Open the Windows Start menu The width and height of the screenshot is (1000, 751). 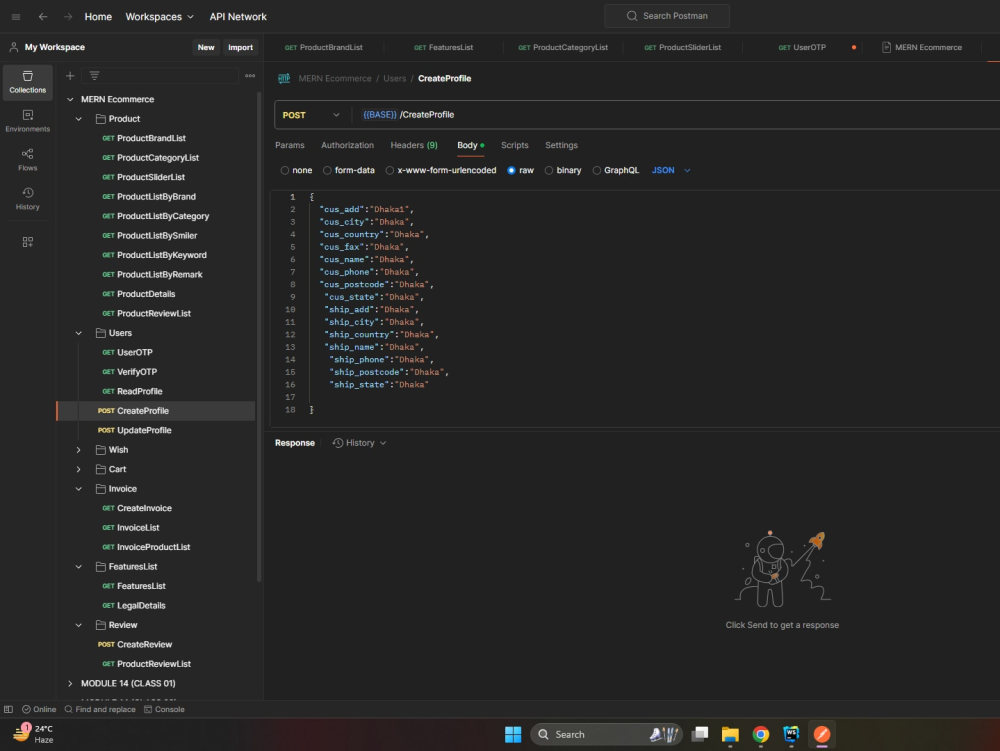[x=513, y=734]
